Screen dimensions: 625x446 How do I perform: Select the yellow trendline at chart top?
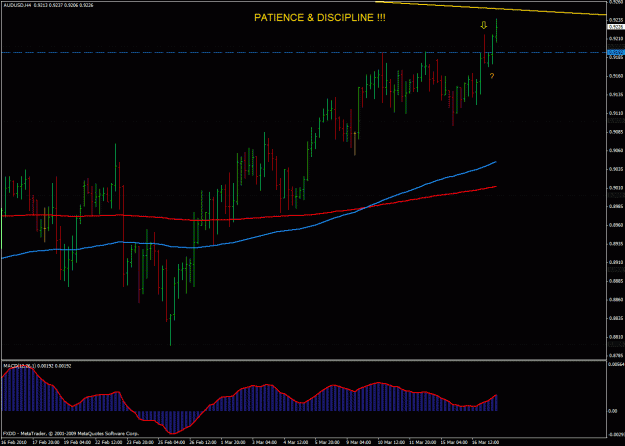pyautogui.click(x=490, y=8)
